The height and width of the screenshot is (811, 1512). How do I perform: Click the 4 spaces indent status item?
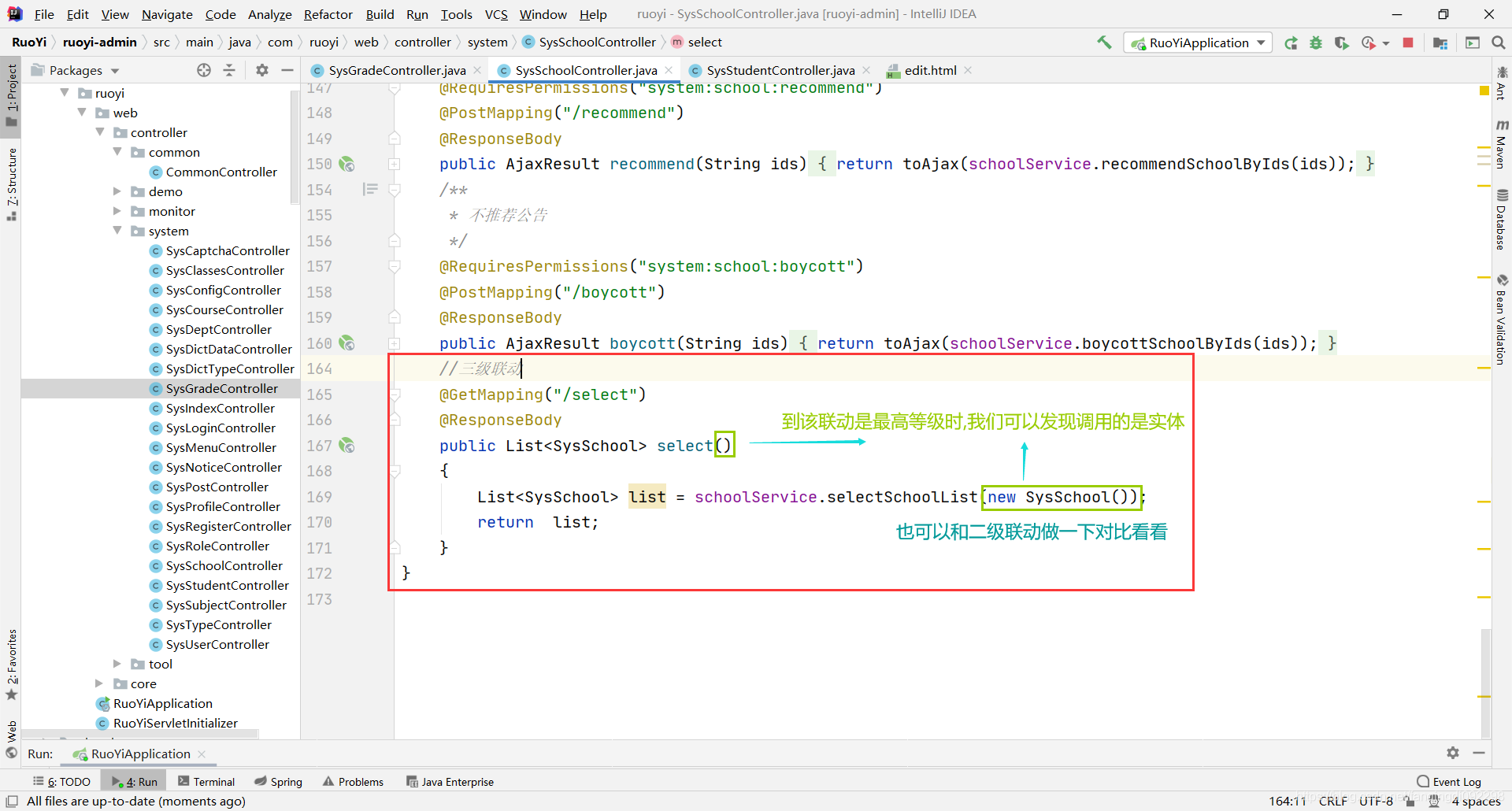coord(1476,801)
